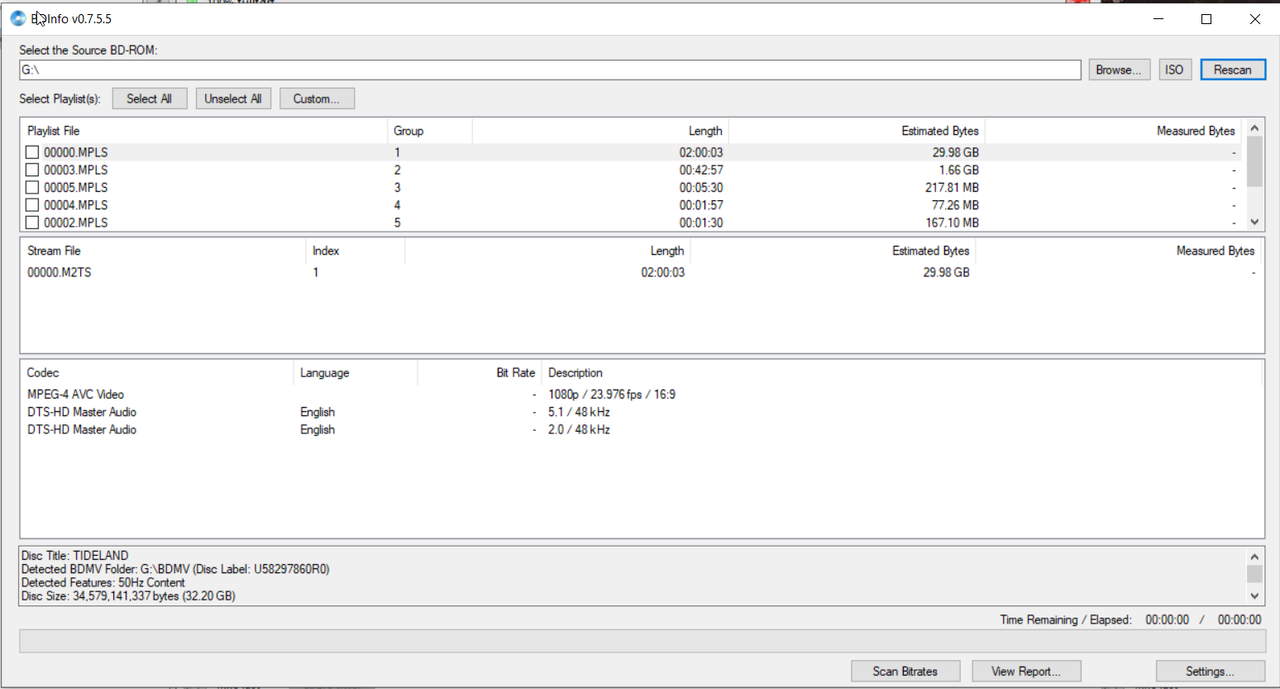Open the Custom... playlist dialog
This screenshot has height=689, width=1280.
[x=317, y=99]
